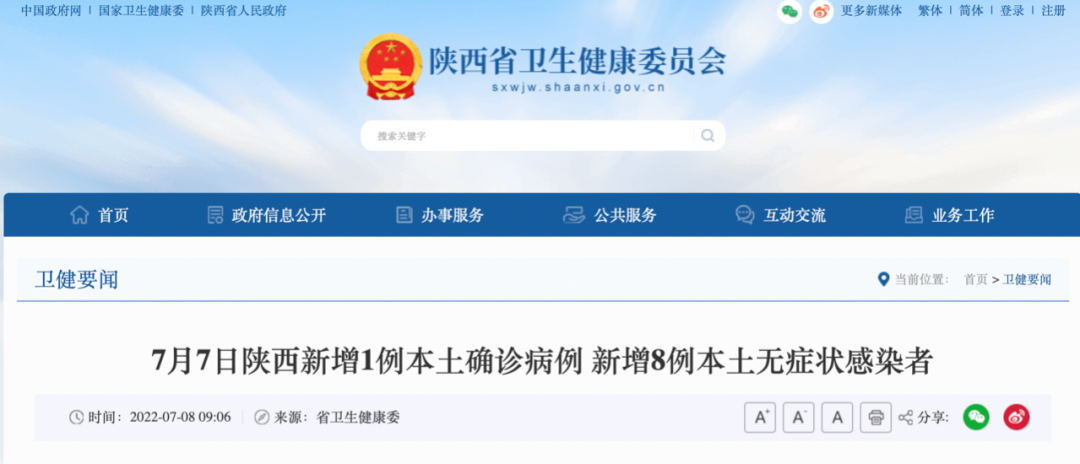The image size is (1080, 464).
Task: Open 办事服务 navigation item
Action: [439, 215]
